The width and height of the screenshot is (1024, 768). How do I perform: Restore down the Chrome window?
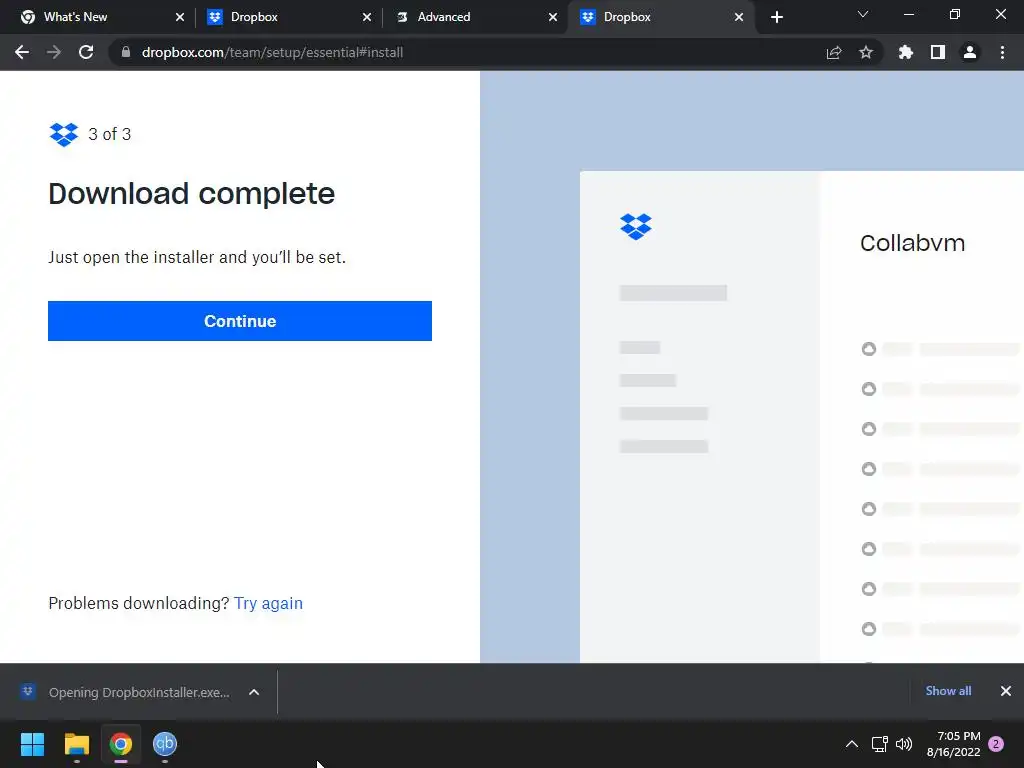955,14
